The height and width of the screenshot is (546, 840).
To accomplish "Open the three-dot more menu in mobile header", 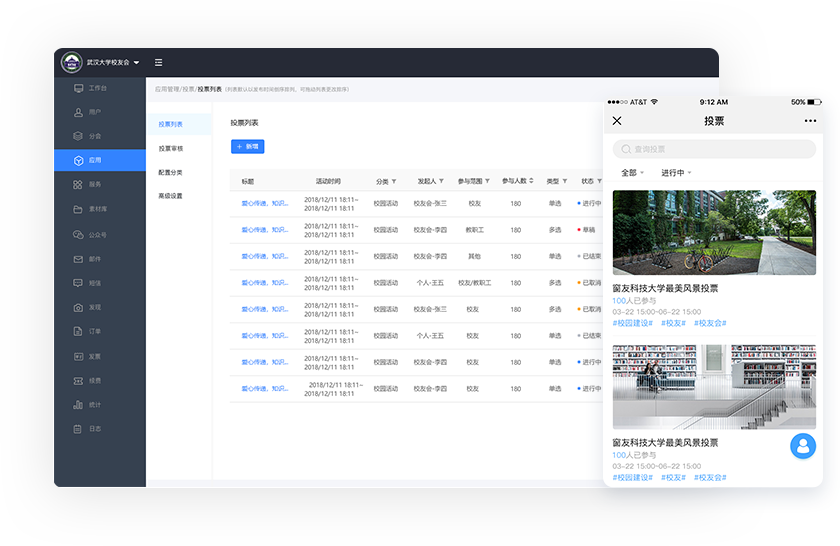I will 810,121.
